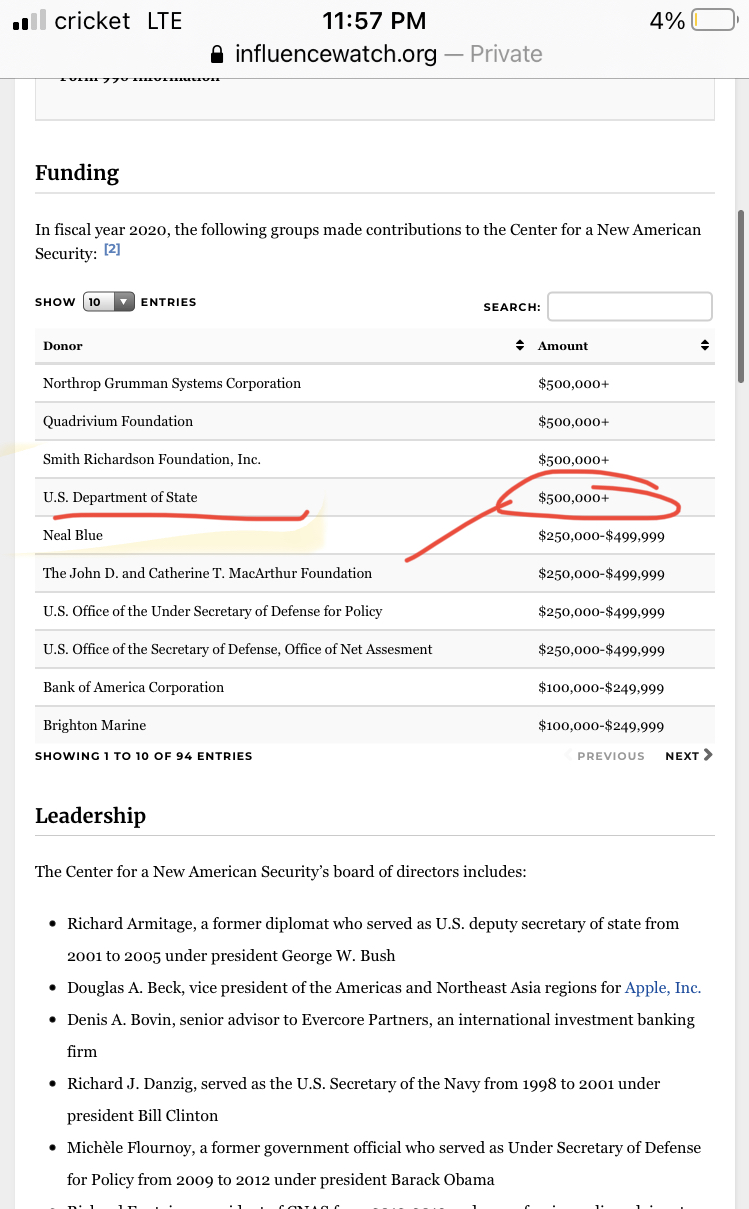The height and width of the screenshot is (1209, 749).
Task: Tap the lock icon in address bar
Action: [x=215, y=53]
